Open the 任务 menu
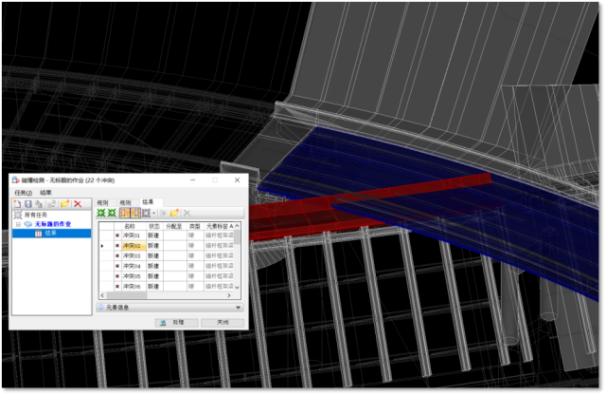606x395 pixels. (23, 192)
